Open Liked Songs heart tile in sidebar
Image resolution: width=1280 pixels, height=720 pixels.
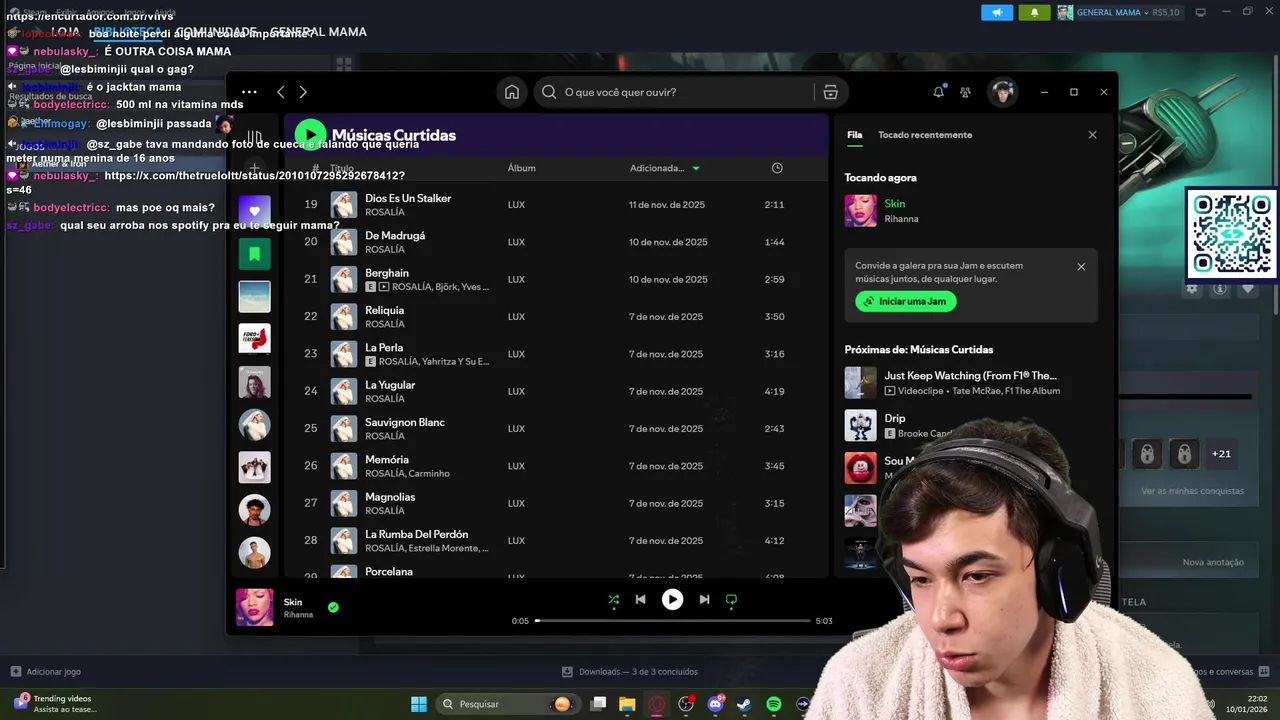pyautogui.click(x=254, y=211)
